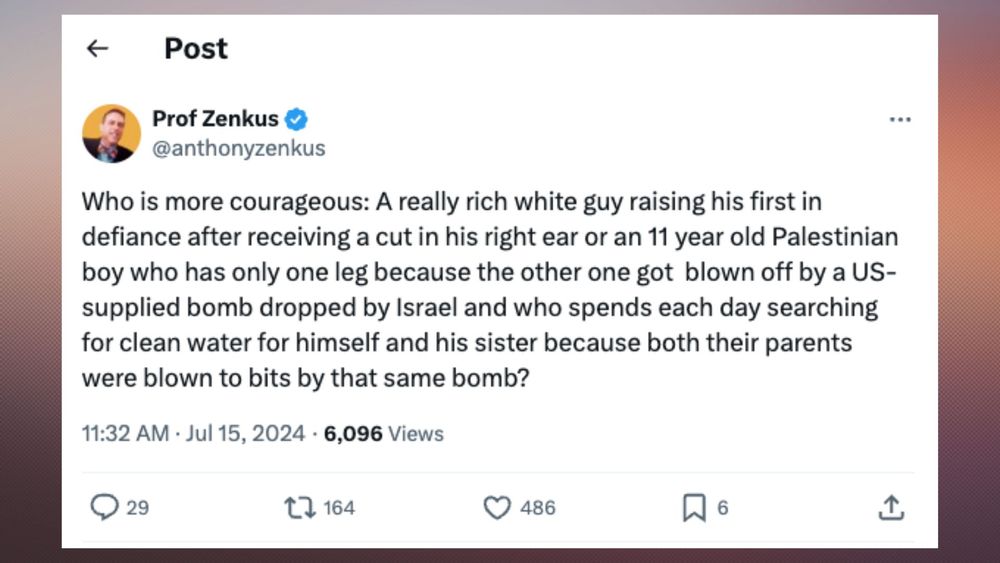The width and height of the screenshot is (1000, 563).
Task: Toggle the bookmark icon on the post
Action: point(694,508)
